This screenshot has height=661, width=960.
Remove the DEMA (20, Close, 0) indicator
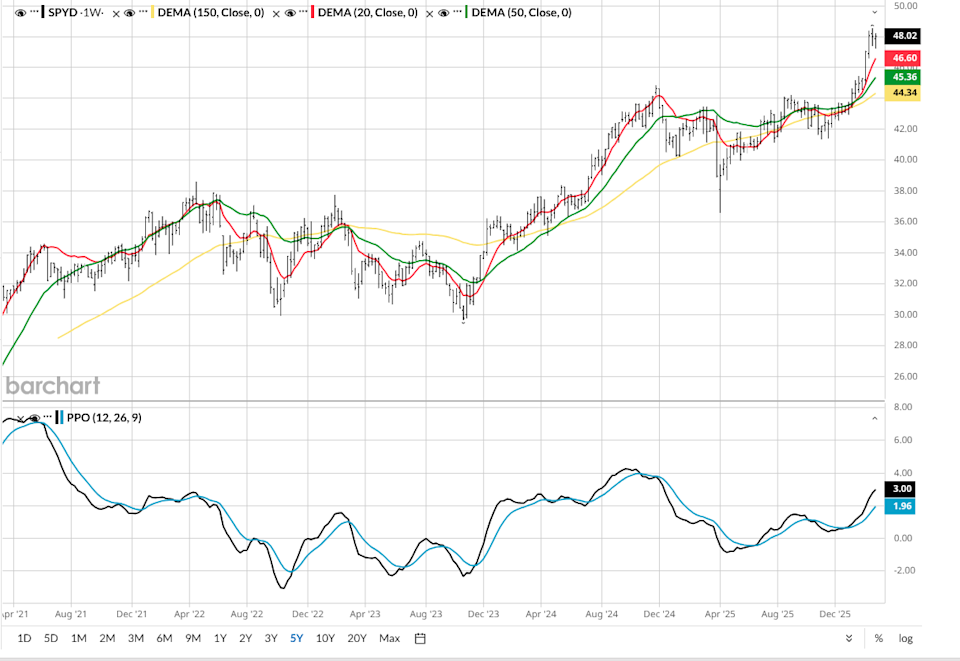(275, 13)
